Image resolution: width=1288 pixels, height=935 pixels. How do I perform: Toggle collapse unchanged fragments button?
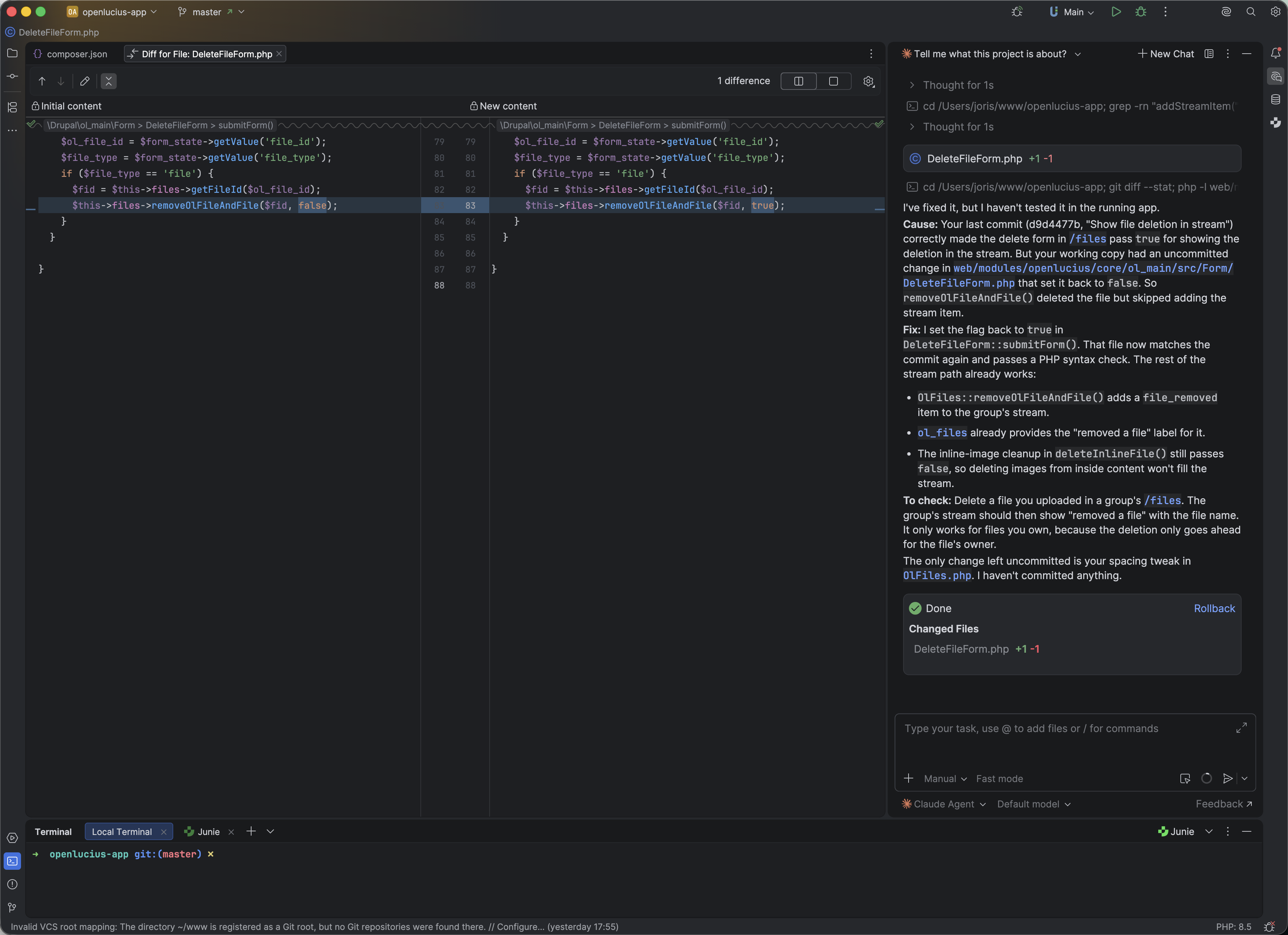pos(108,81)
